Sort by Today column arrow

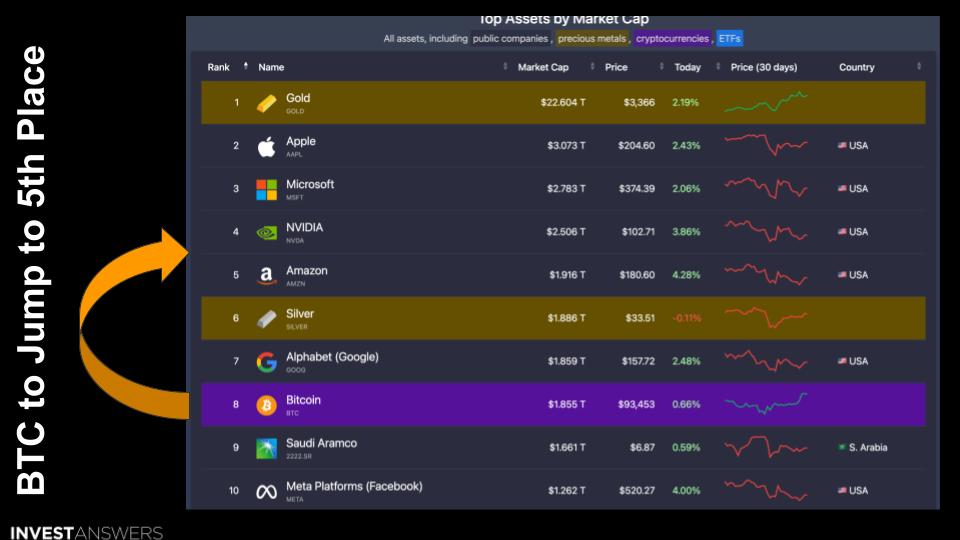click(718, 66)
